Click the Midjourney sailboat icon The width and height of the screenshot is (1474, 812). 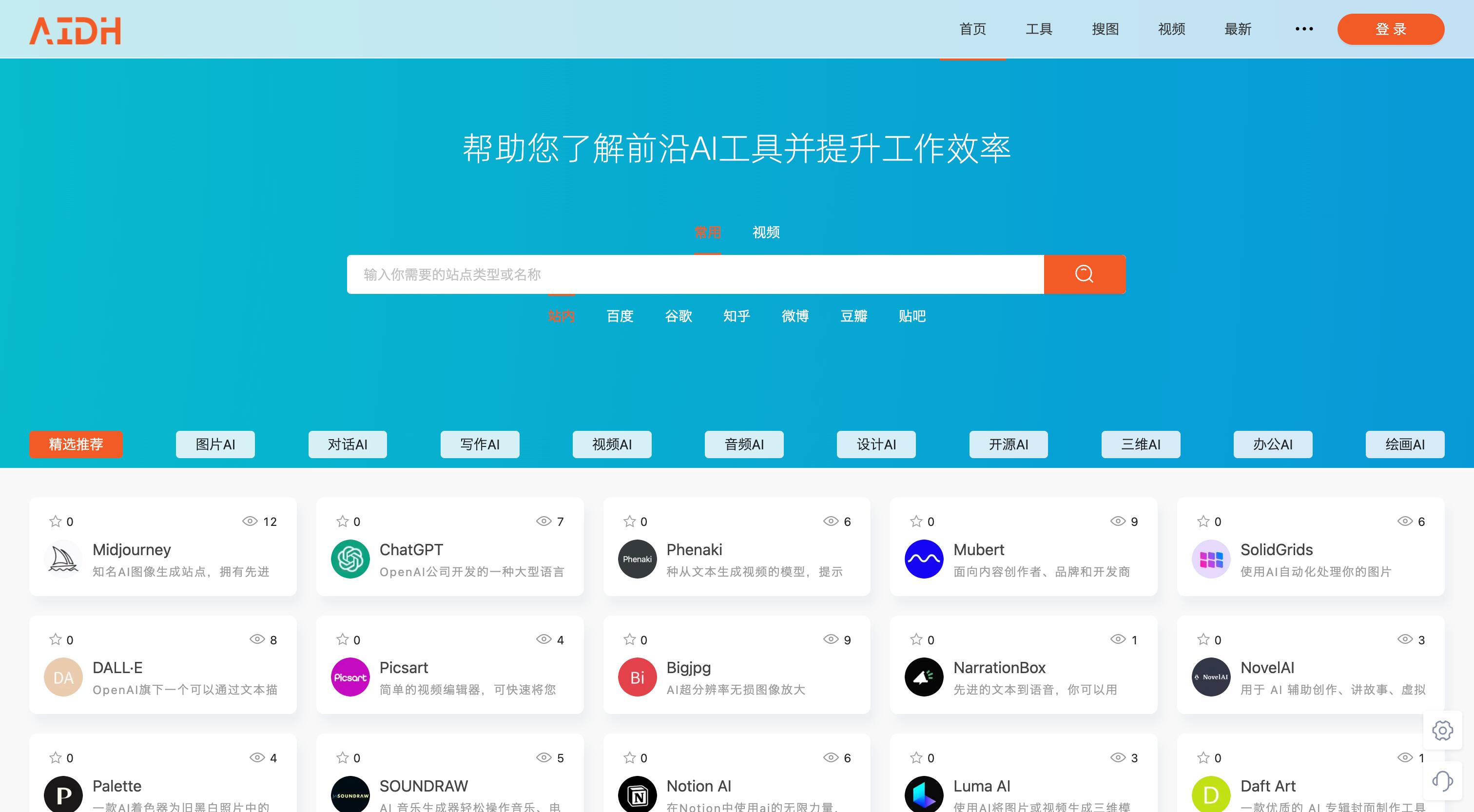click(63, 559)
